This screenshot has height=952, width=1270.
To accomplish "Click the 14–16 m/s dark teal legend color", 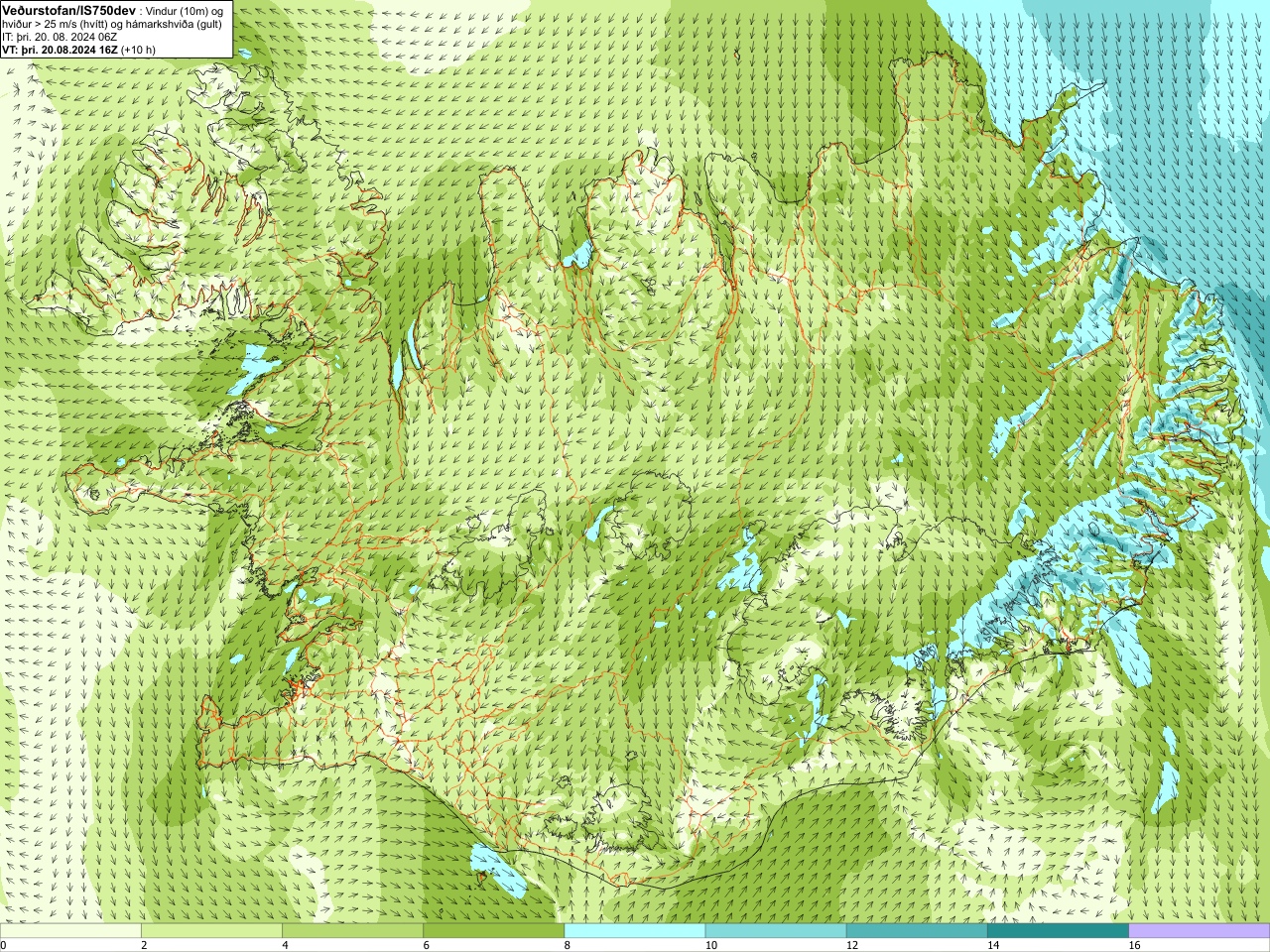I will (1059, 931).
